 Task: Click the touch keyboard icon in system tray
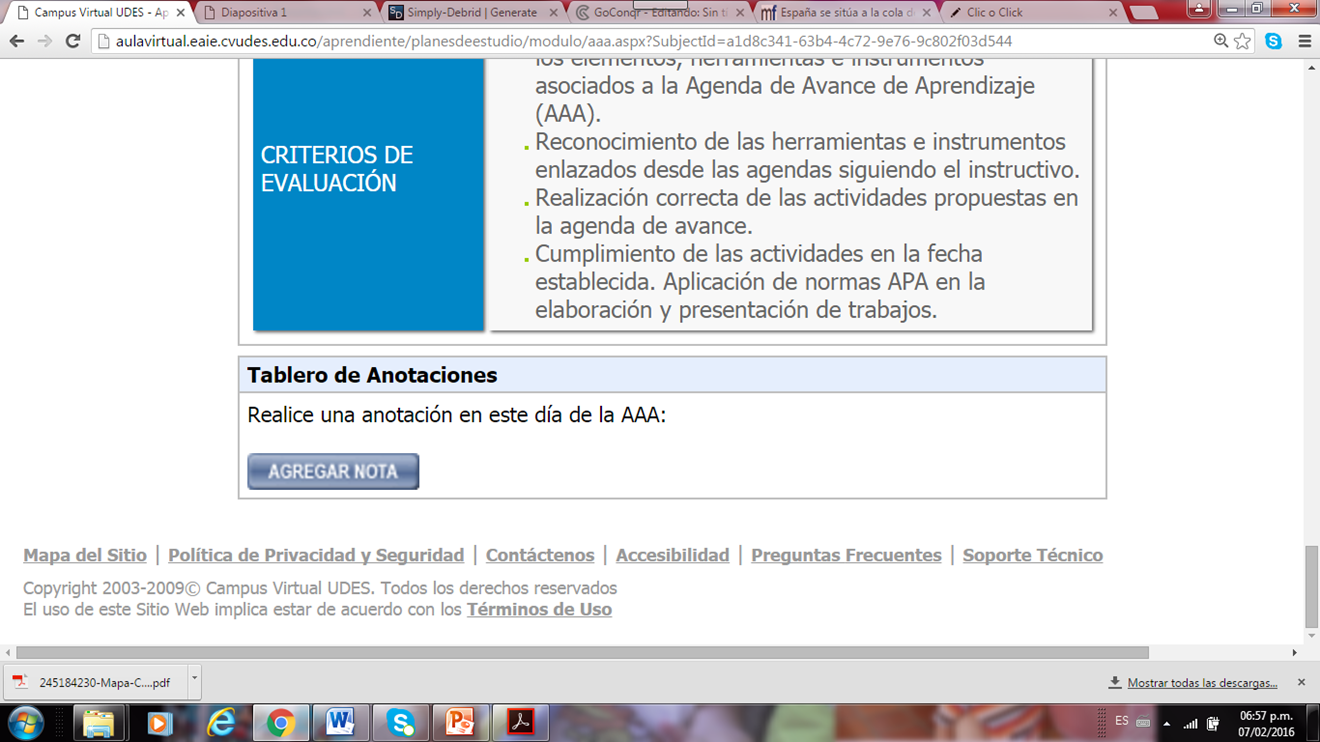point(1143,722)
